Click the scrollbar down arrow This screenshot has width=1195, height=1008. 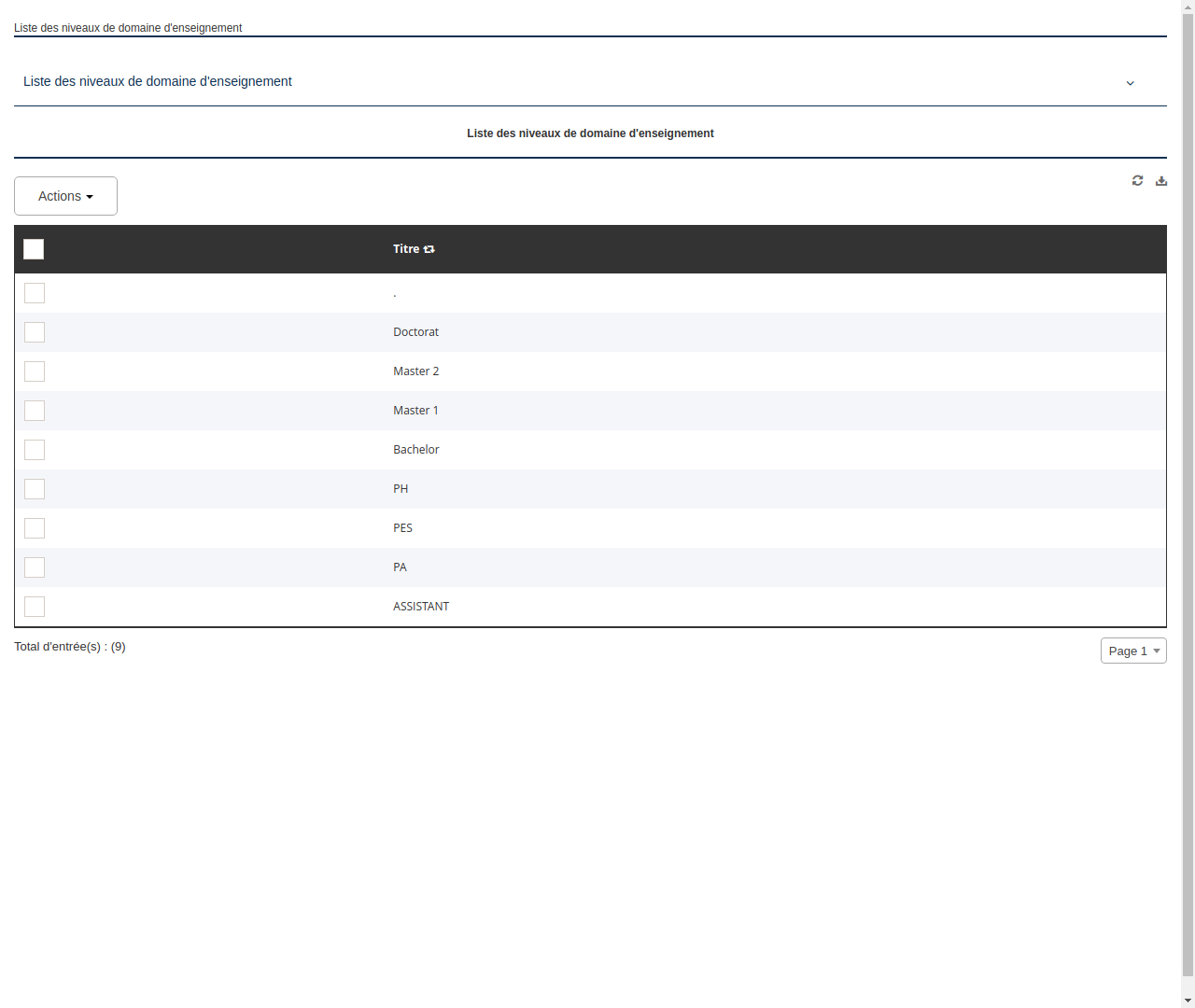(x=1188, y=1001)
